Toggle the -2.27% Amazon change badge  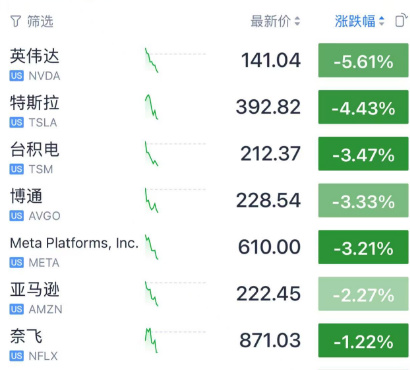(363, 294)
